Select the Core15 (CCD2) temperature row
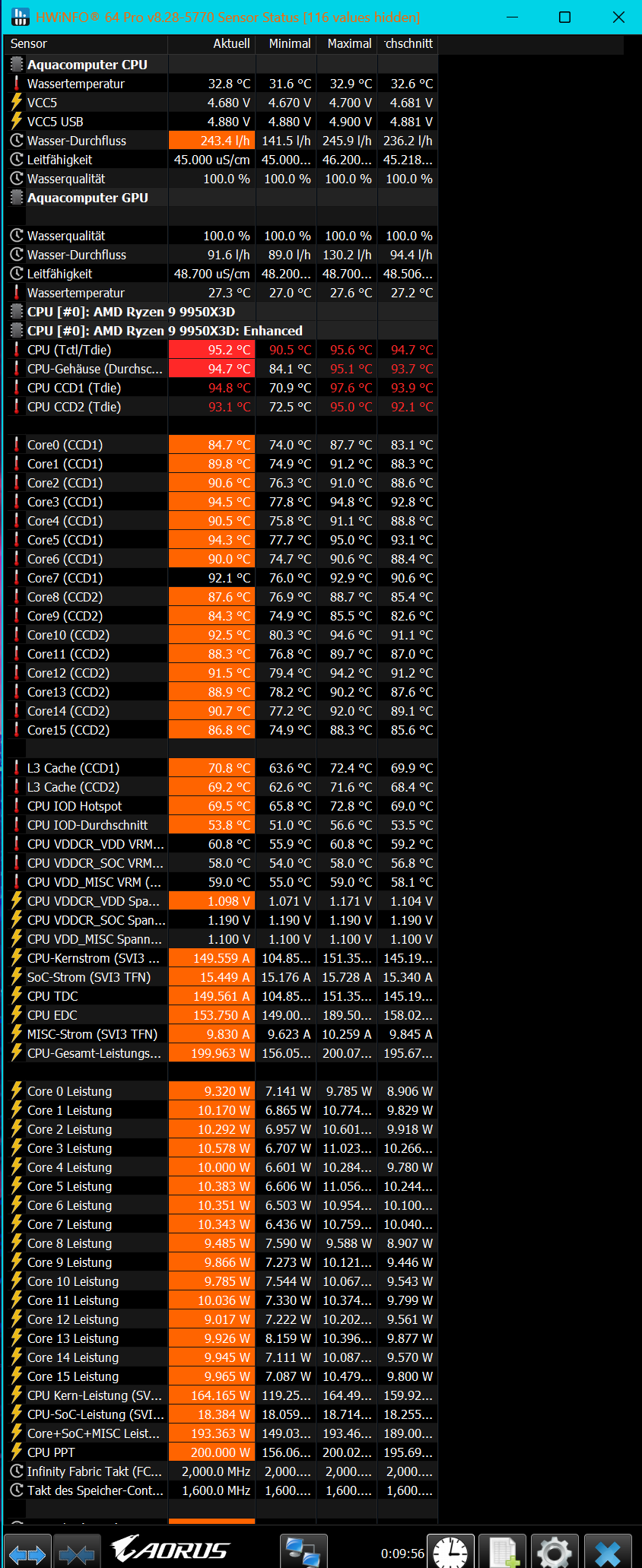Viewport: 642px width, 1568px height. point(221,730)
